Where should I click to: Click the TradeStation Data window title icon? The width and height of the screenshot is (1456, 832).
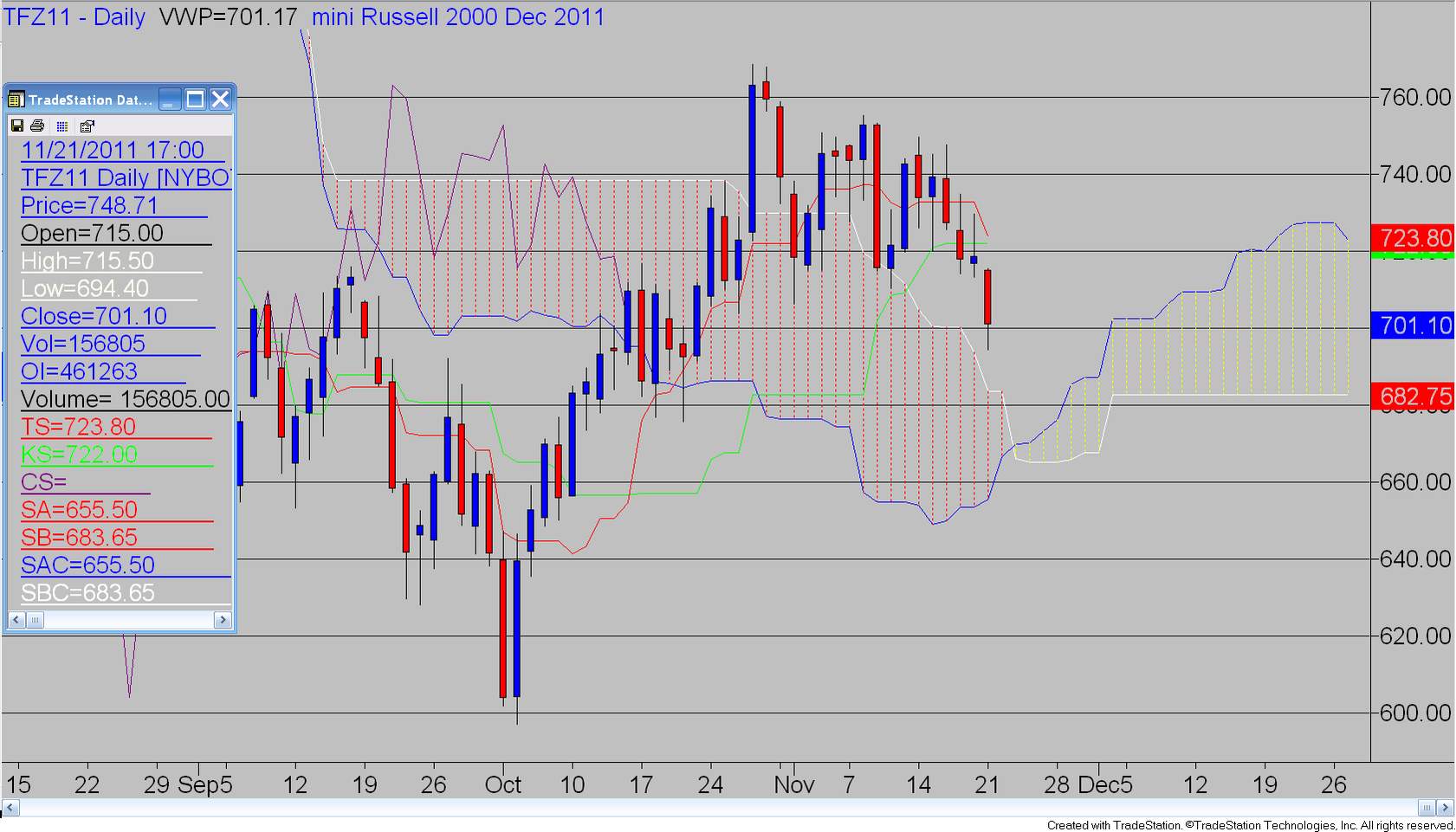pyautogui.click(x=16, y=100)
